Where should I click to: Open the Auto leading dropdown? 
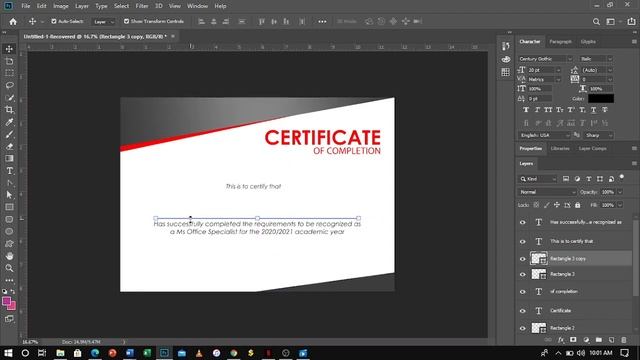pyautogui.click(x=609, y=70)
